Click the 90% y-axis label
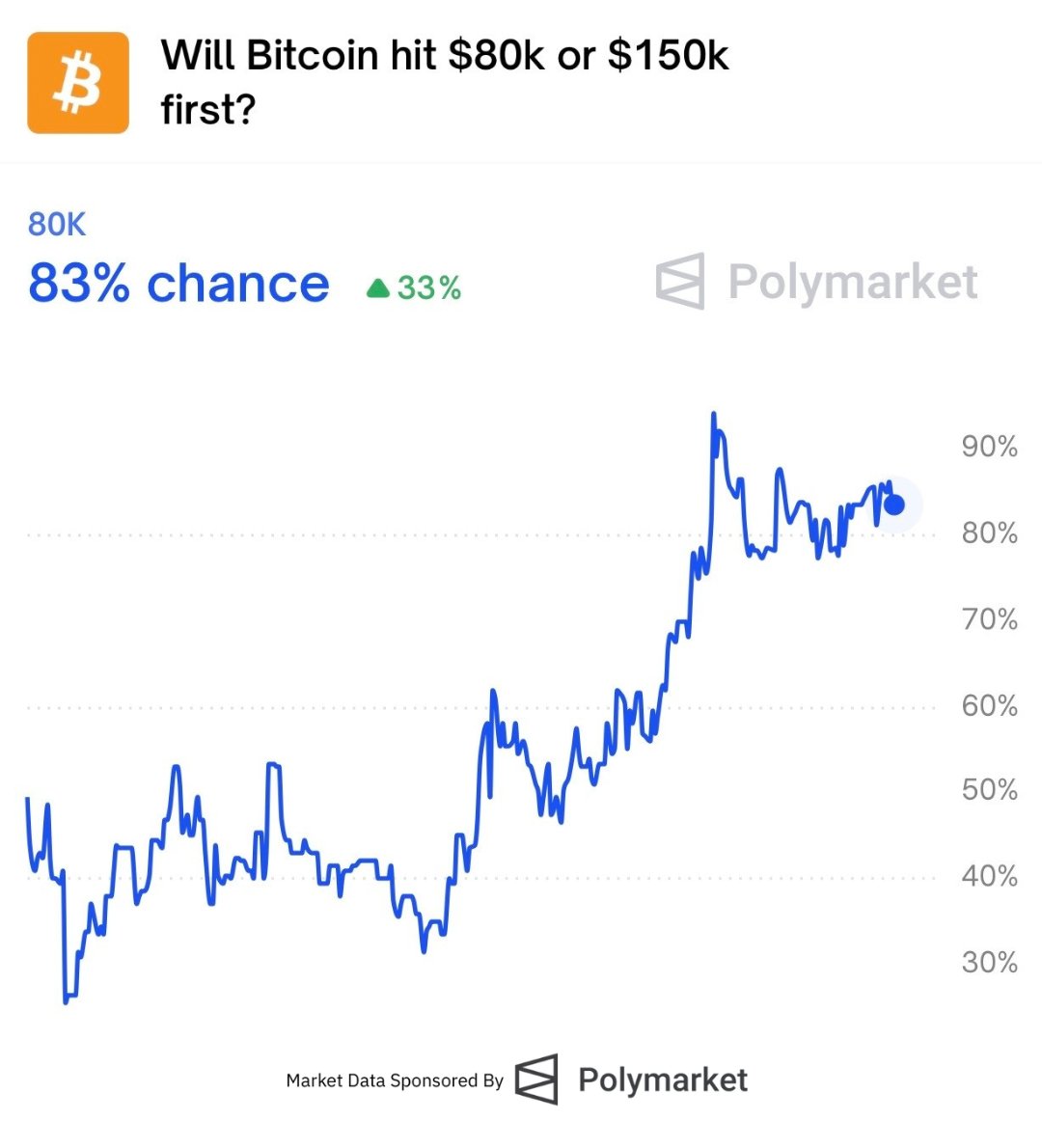 point(989,447)
